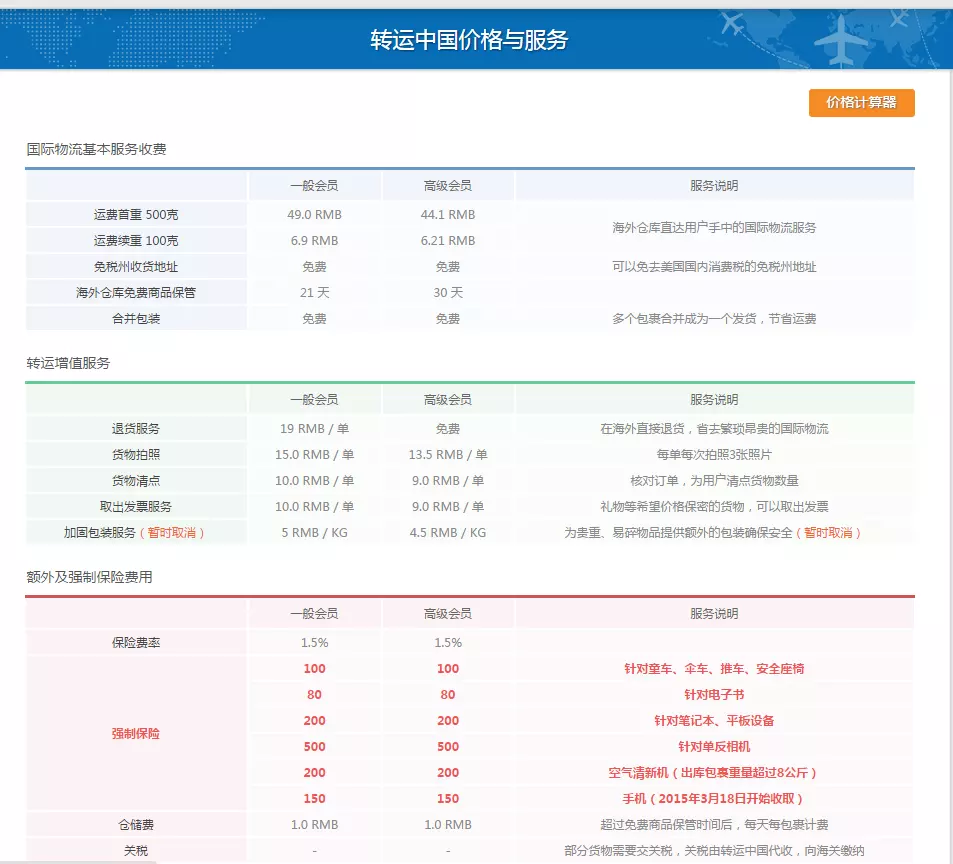Select the 额外及强制保险费用 section heading
Screen dimensions: 953x864
tap(89, 577)
